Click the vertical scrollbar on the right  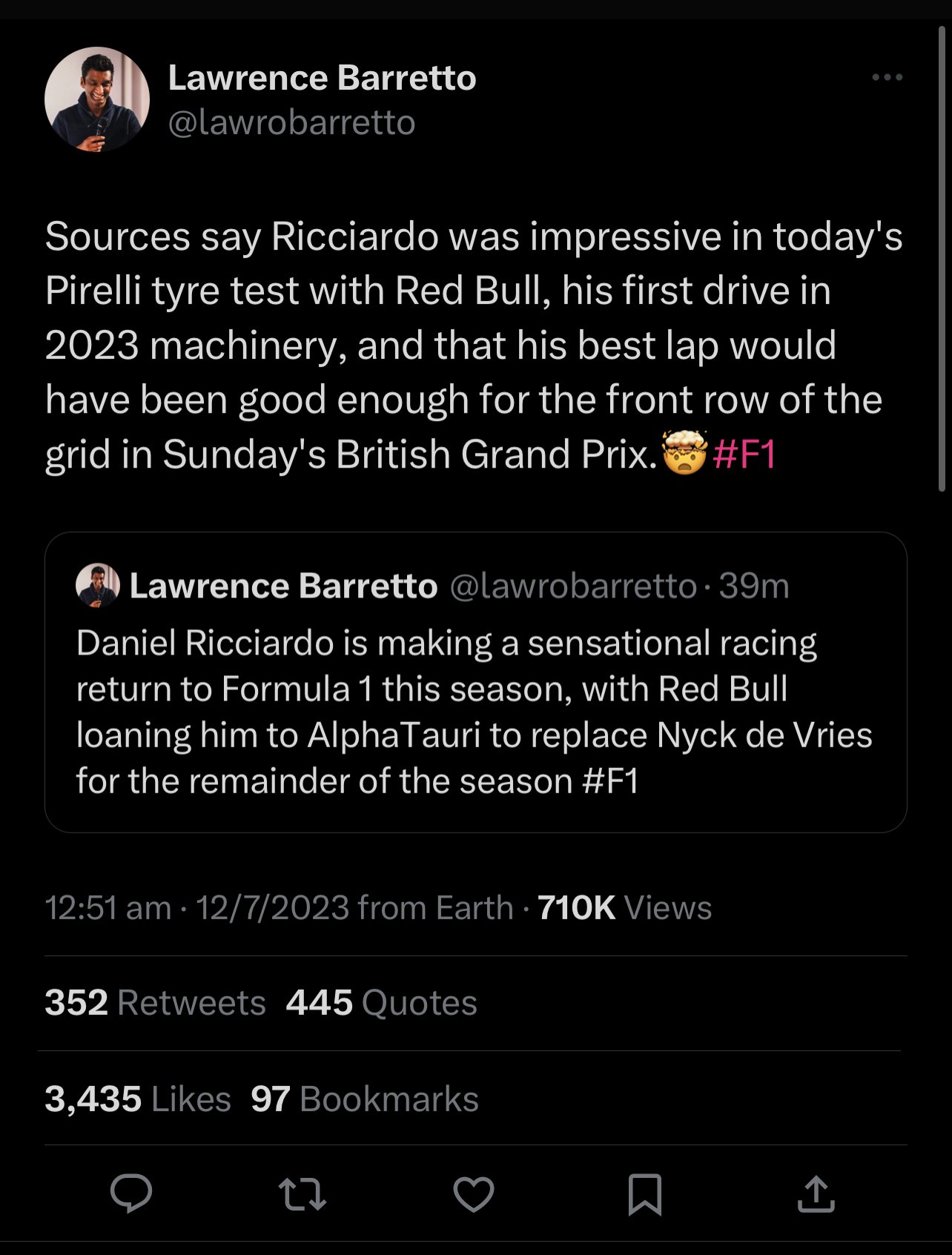pyautogui.click(x=942, y=259)
